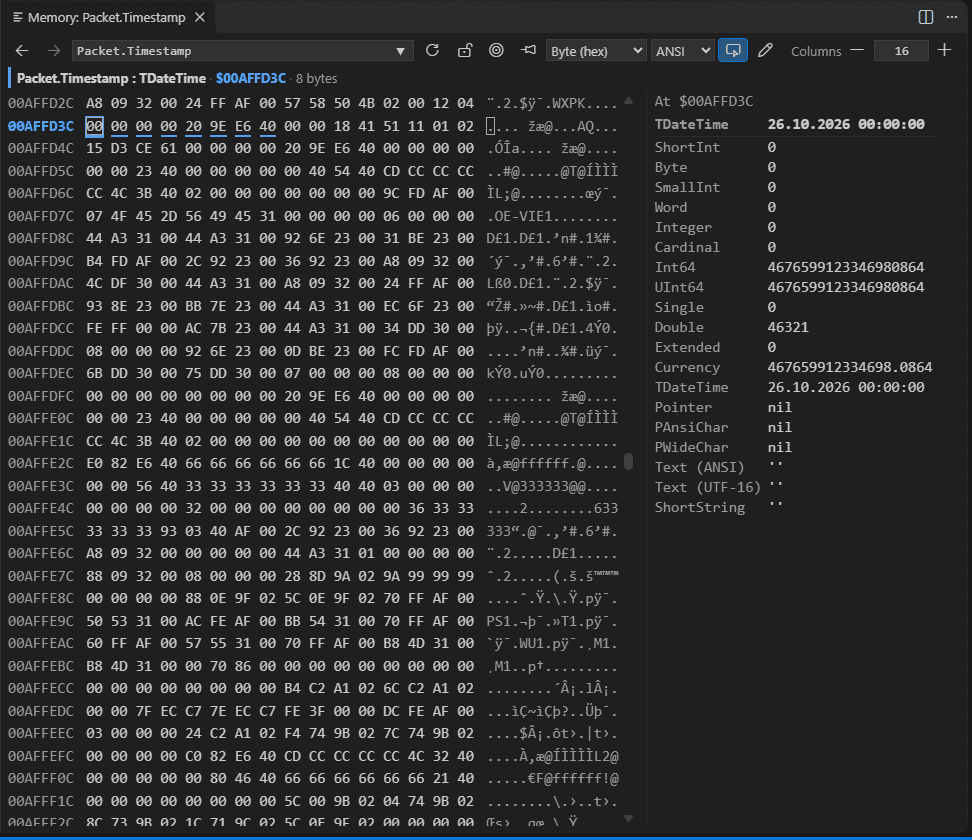Select the SmallInt inspector row

796,187
